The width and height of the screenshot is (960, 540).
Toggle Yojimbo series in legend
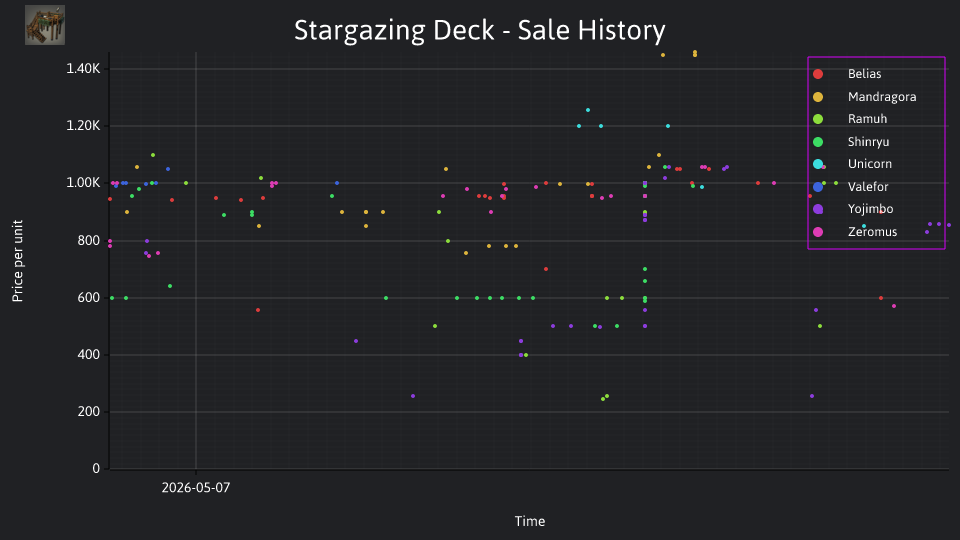pos(870,209)
